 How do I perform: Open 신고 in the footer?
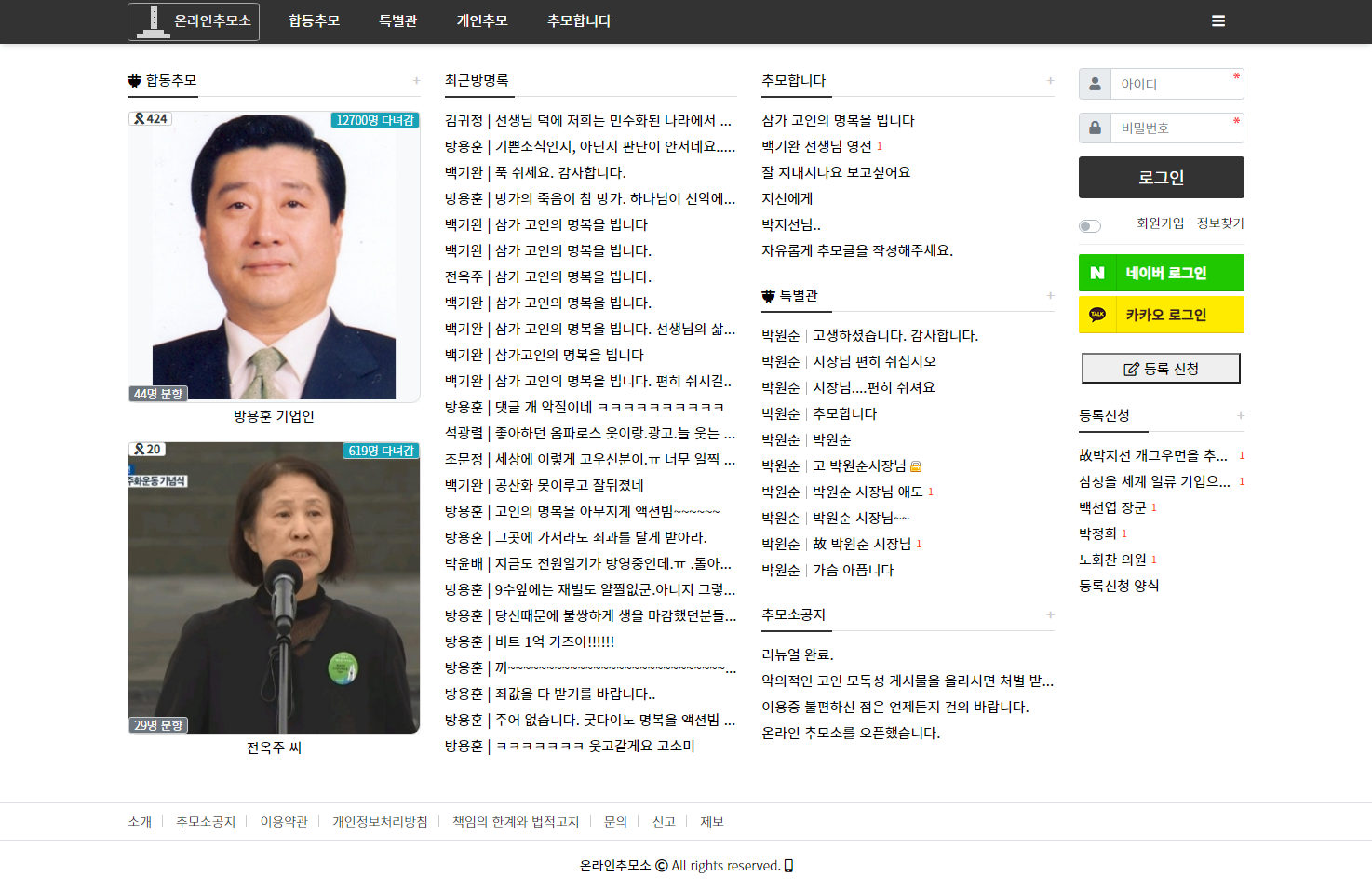coord(664,822)
